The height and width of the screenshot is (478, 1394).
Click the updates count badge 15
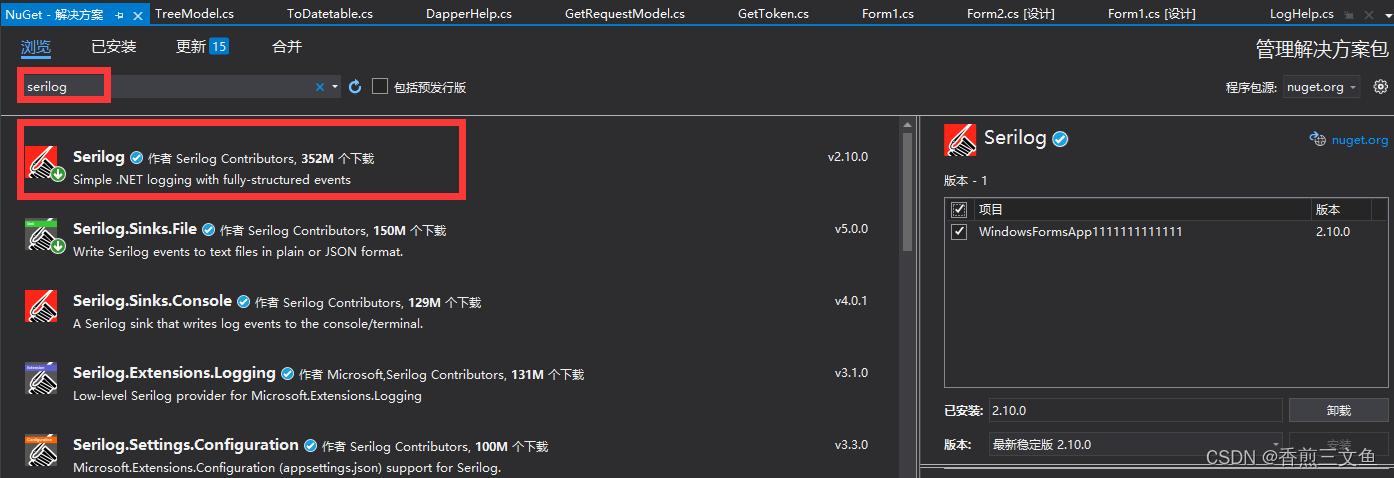[x=219, y=47]
